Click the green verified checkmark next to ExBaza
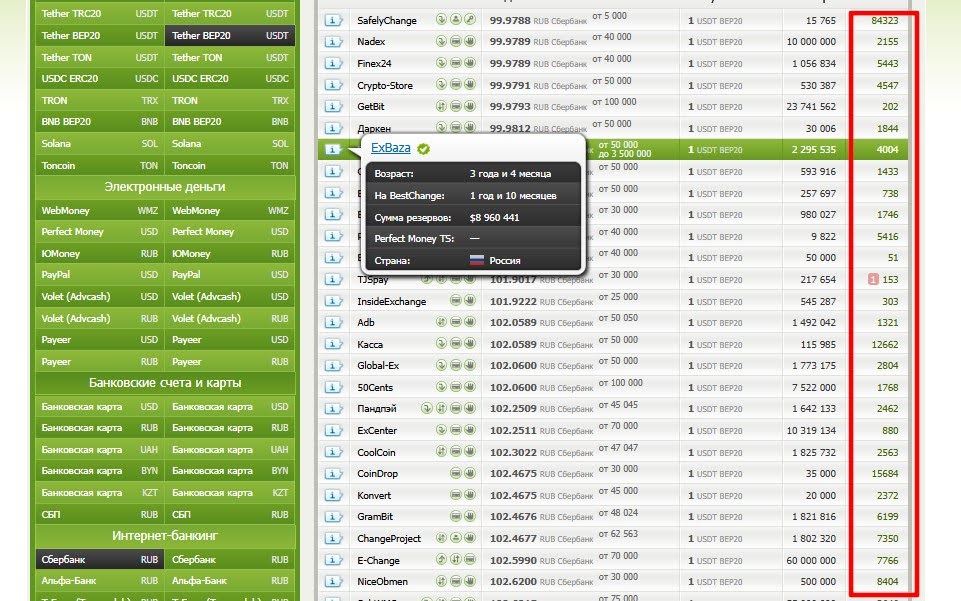Image resolution: width=961 pixels, height=601 pixels. coord(424,149)
